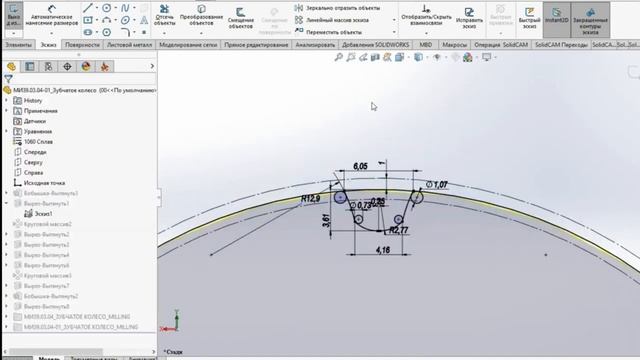The image size is (640, 360).
Task: Select the Point sketch tool
Action: [144, 32]
